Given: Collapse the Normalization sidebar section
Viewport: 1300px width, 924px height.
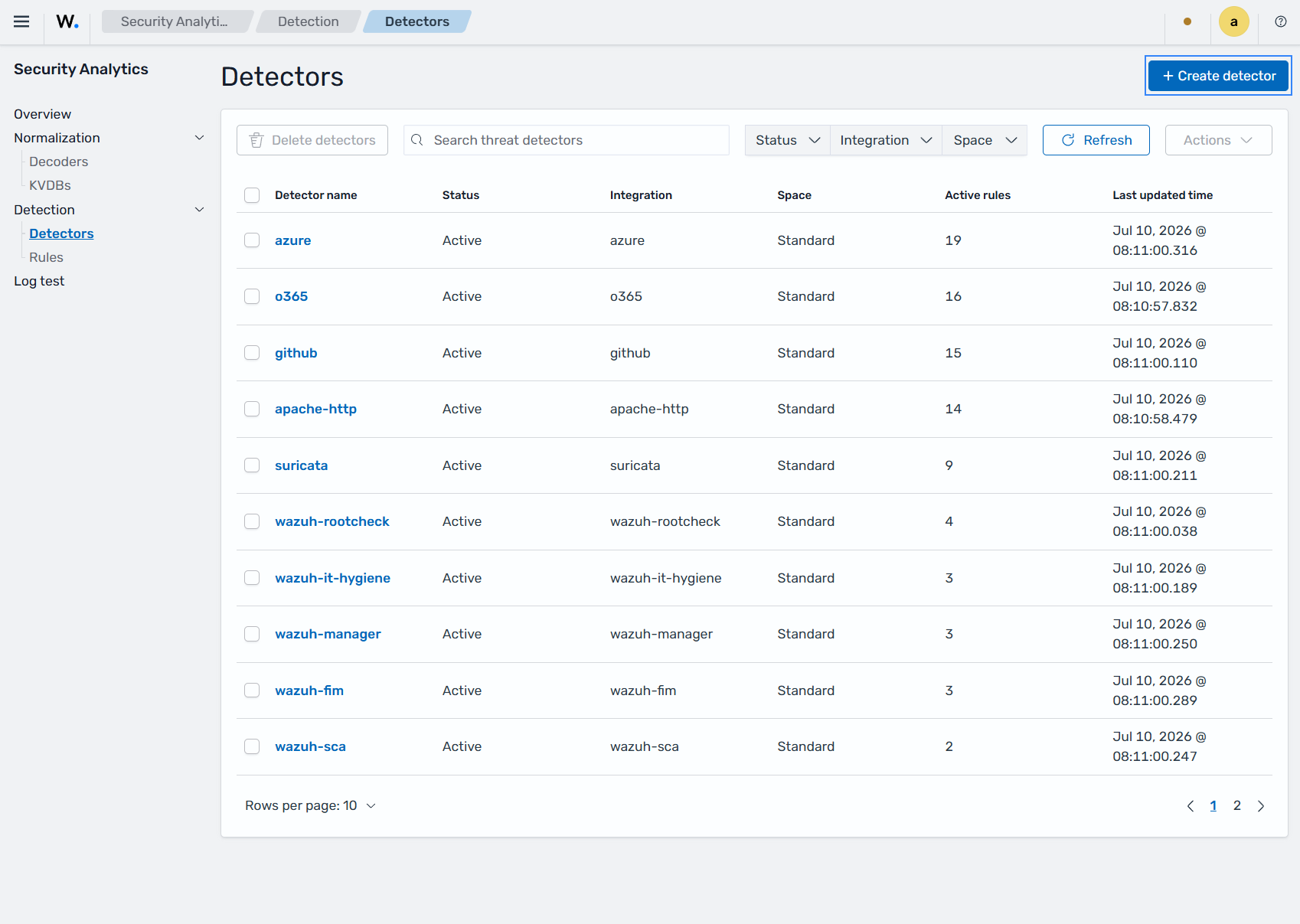Looking at the screenshot, I should point(200,138).
